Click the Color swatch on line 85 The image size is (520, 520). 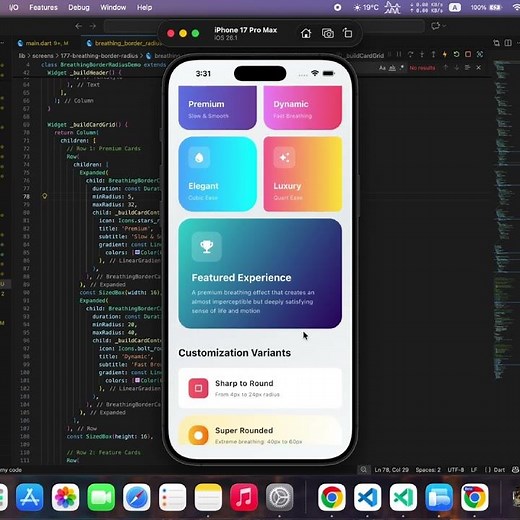click(x=137, y=252)
